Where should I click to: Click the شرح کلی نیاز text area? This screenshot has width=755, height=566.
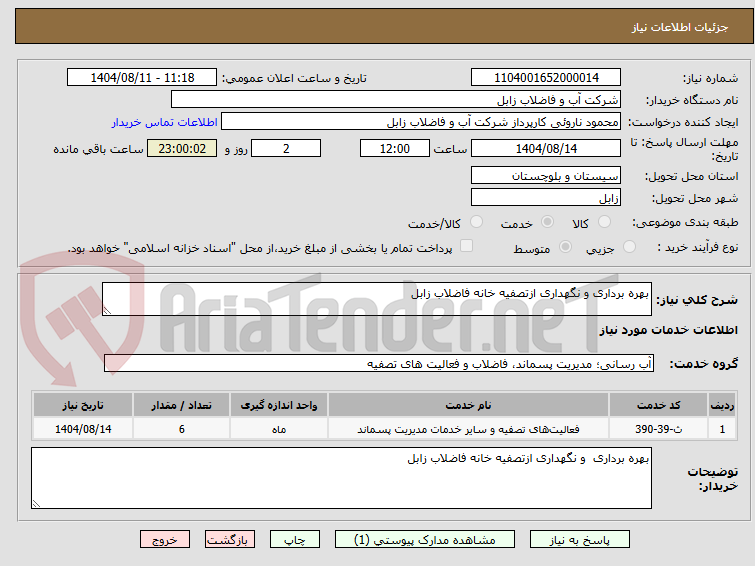coord(377,299)
